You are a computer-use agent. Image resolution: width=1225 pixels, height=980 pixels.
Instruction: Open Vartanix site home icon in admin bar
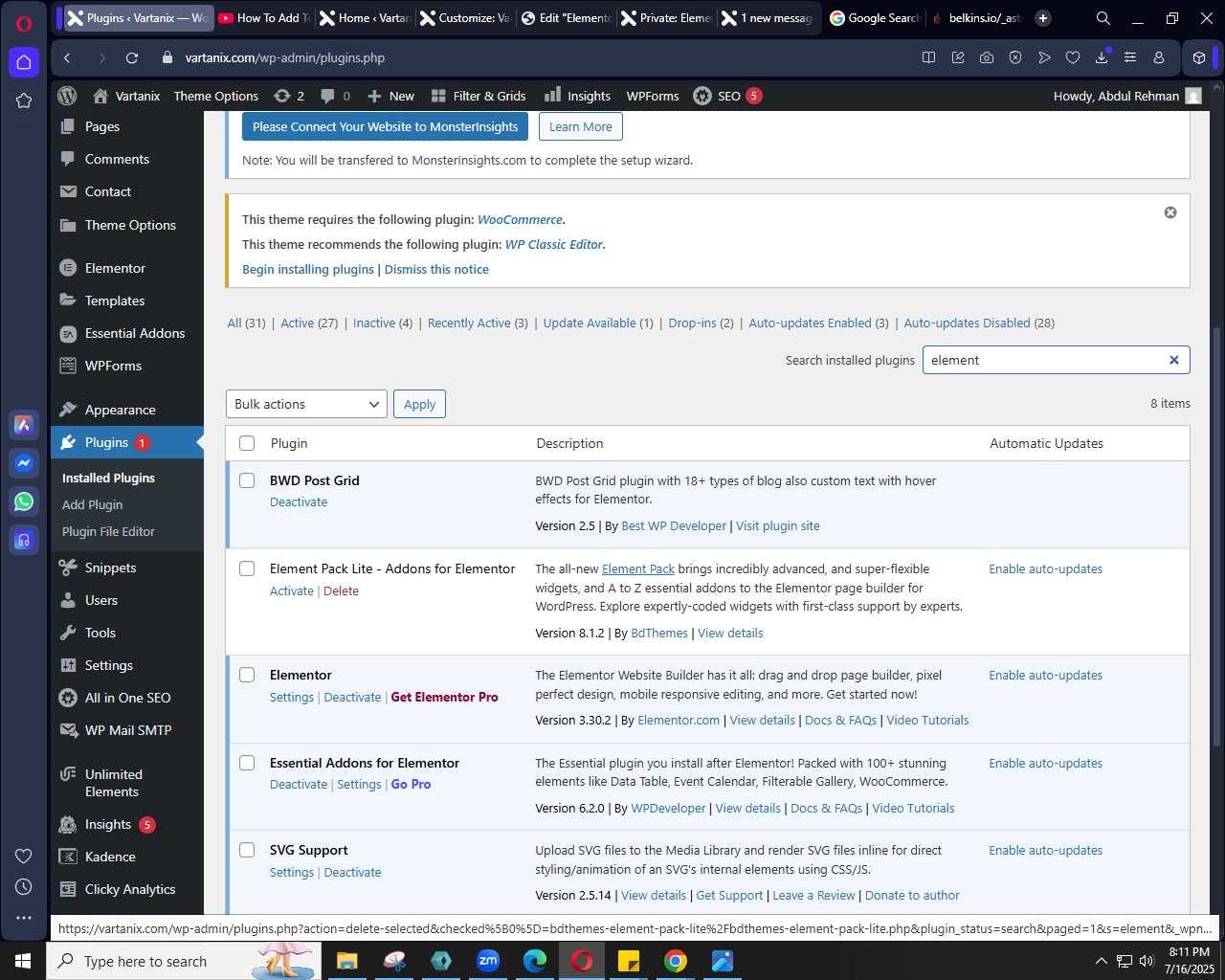(x=100, y=96)
